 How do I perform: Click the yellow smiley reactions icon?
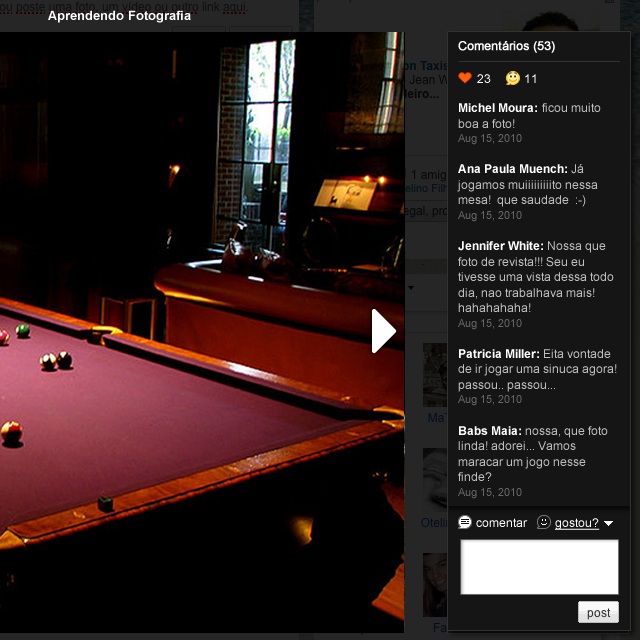point(513,79)
